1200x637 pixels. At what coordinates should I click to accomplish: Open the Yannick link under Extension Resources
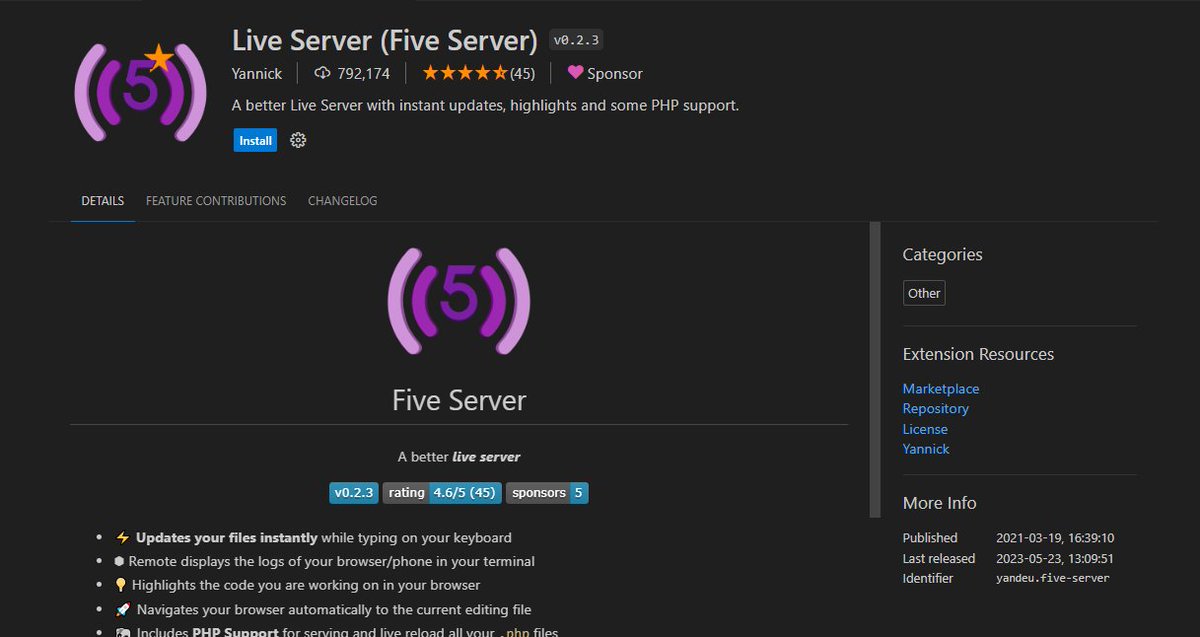[x=926, y=449]
